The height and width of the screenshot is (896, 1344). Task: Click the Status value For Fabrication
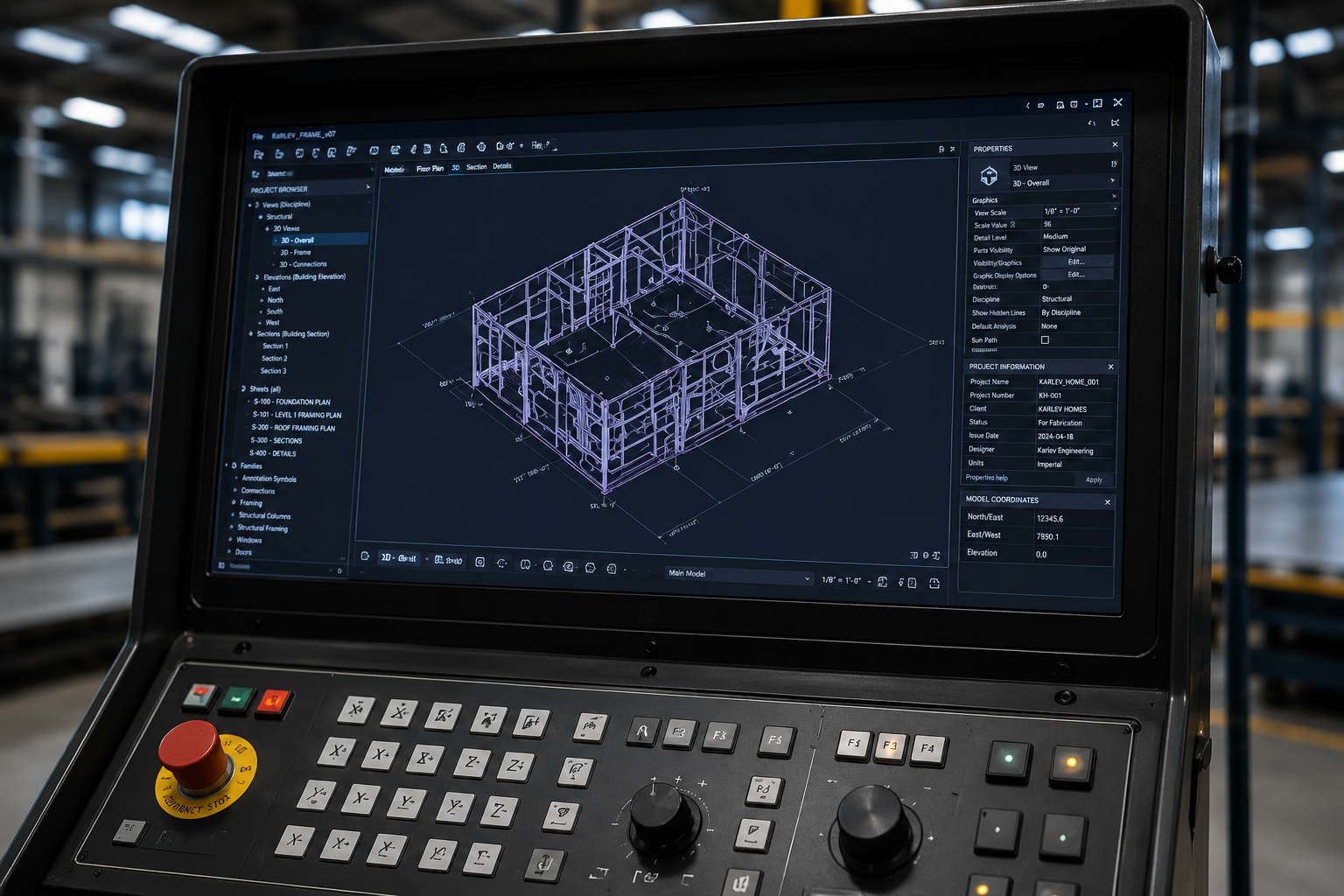[1075, 423]
